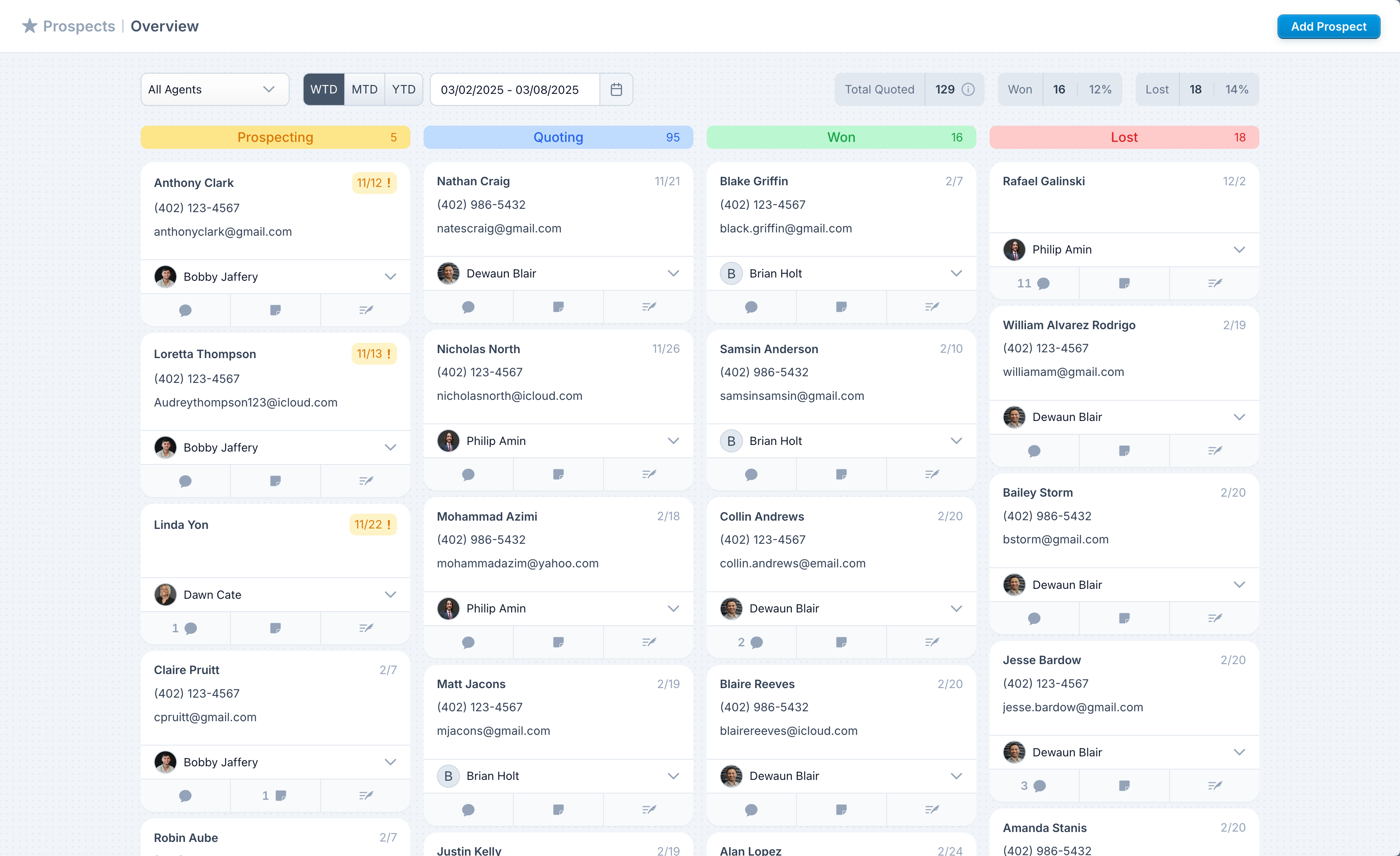Click email anthonyclark@gmail.com
This screenshot has height=856, width=1400.
click(x=223, y=232)
